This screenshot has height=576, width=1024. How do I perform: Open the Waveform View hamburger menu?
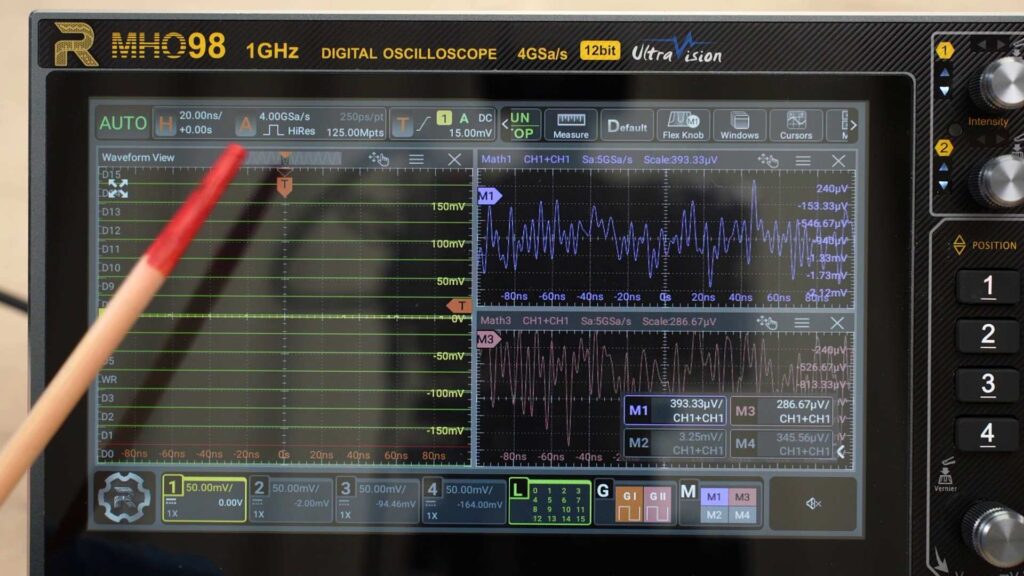click(416, 159)
